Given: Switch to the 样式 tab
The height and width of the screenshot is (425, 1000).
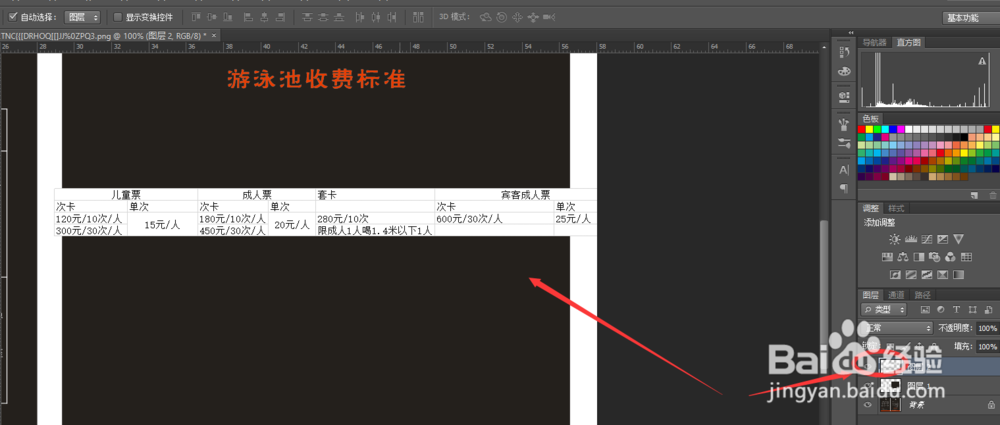Looking at the screenshot, I should point(896,209).
